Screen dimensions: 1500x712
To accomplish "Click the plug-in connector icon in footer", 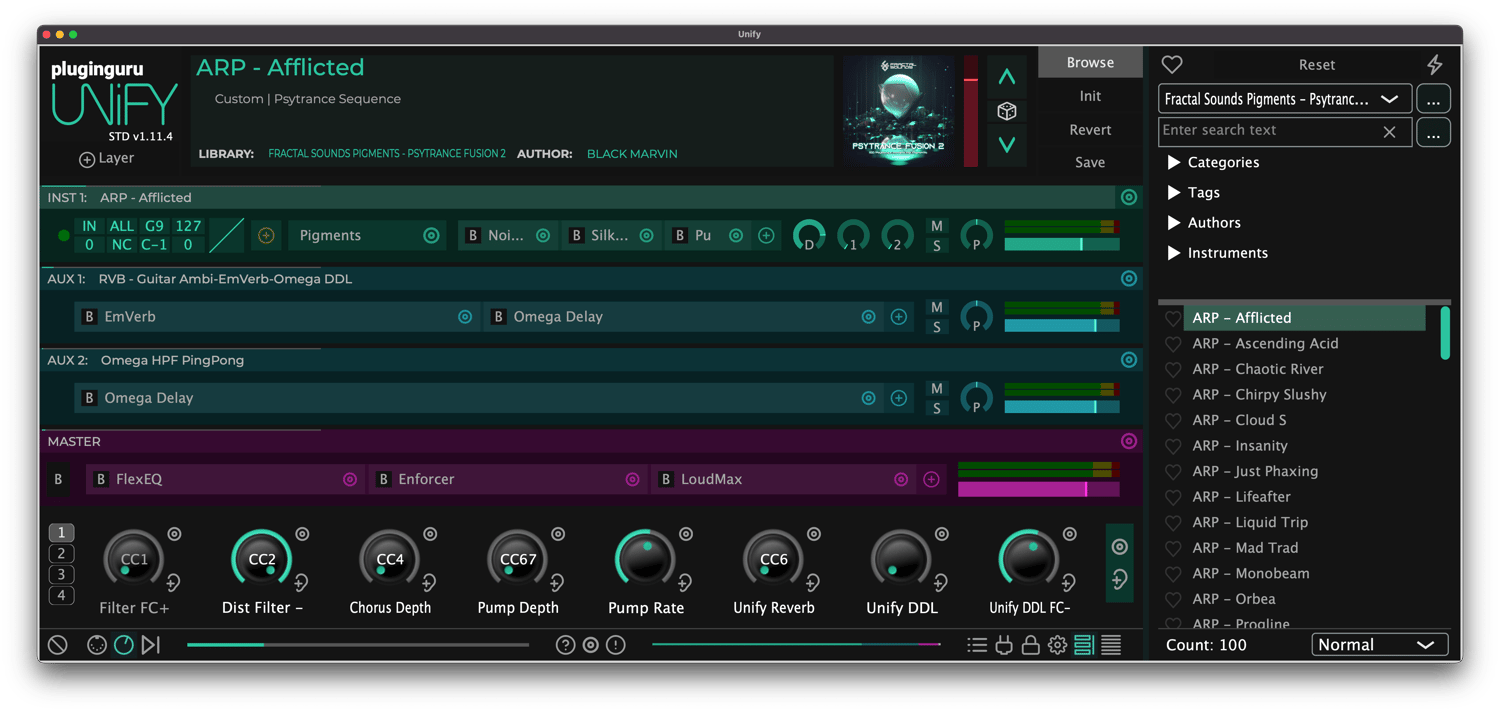I will pos(1004,645).
